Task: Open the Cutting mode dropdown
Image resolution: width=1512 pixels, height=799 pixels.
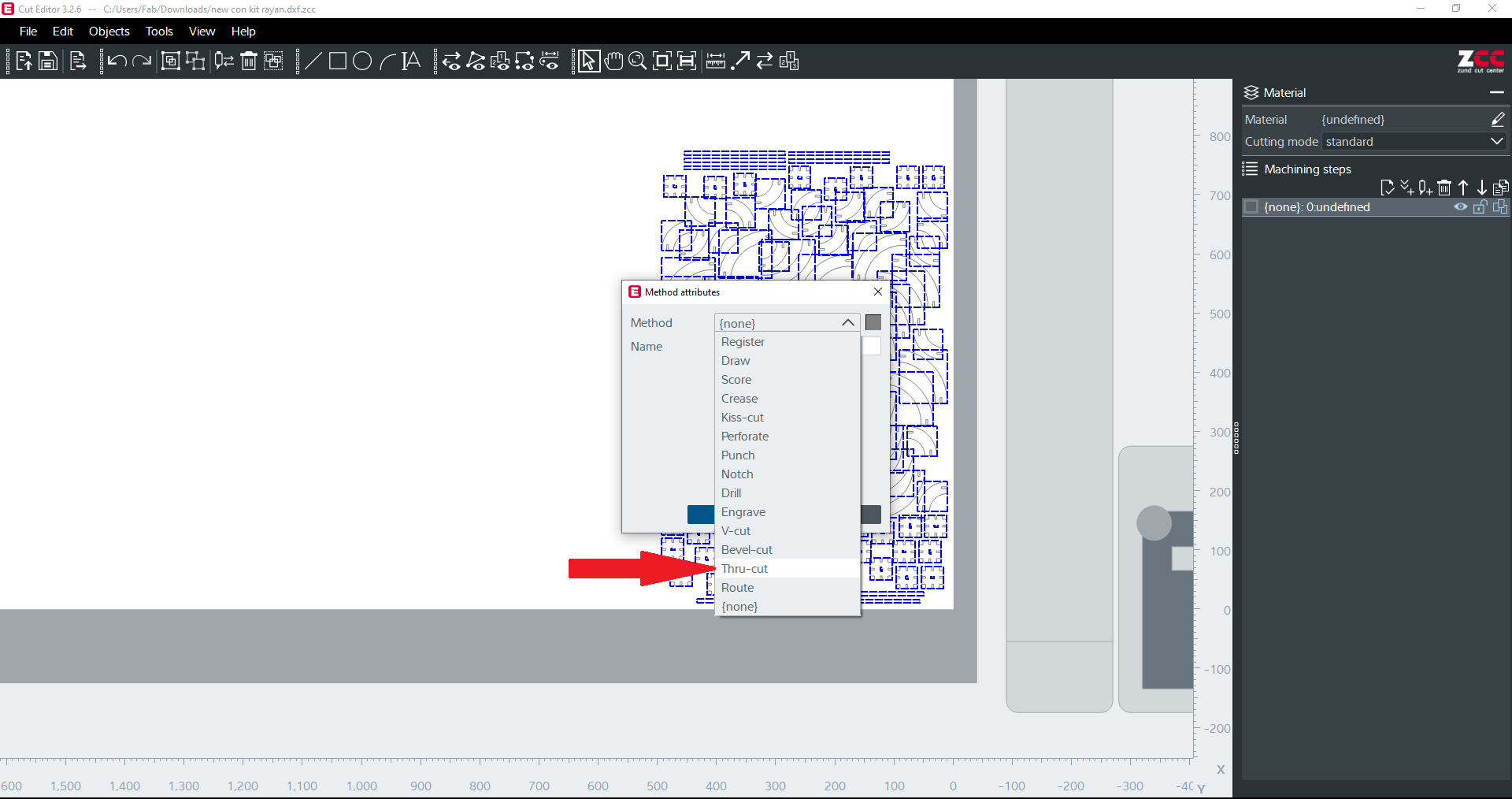Action: tap(1496, 142)
